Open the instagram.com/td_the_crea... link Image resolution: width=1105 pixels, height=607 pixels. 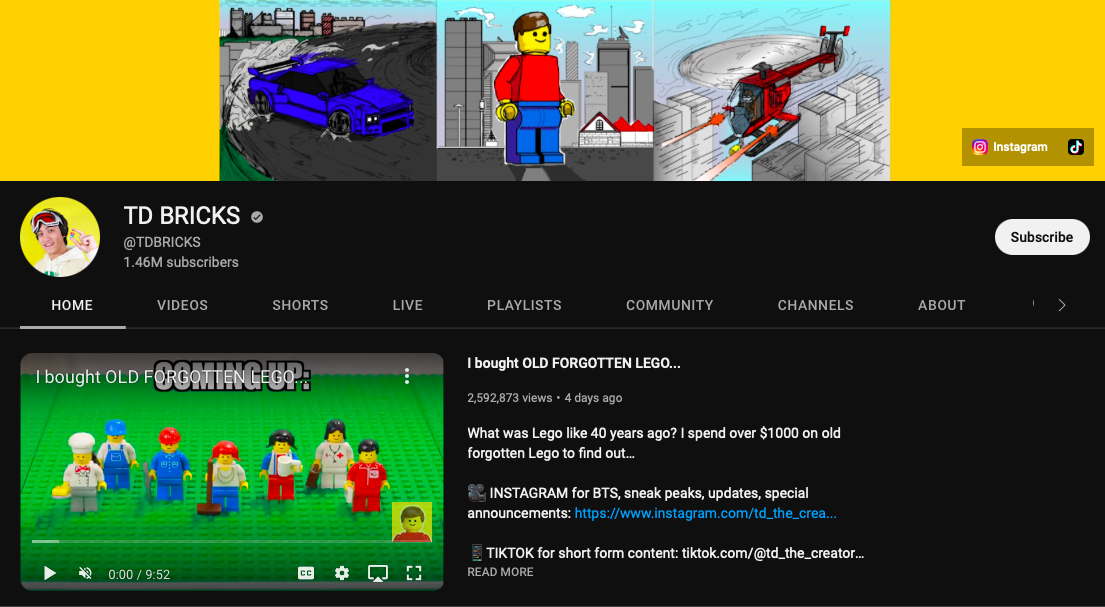705,513
